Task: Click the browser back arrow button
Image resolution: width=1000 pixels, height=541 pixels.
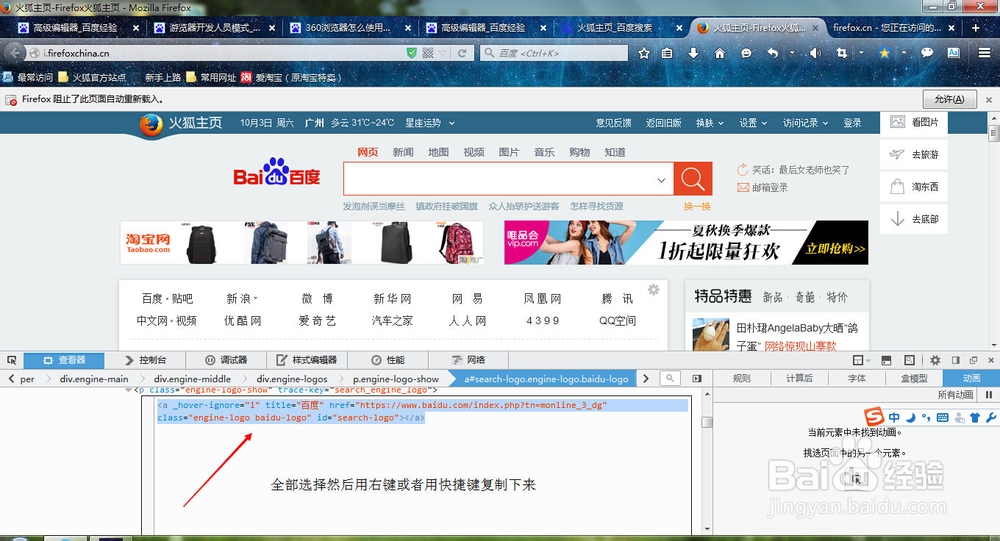Action: [x=15, y=53]
